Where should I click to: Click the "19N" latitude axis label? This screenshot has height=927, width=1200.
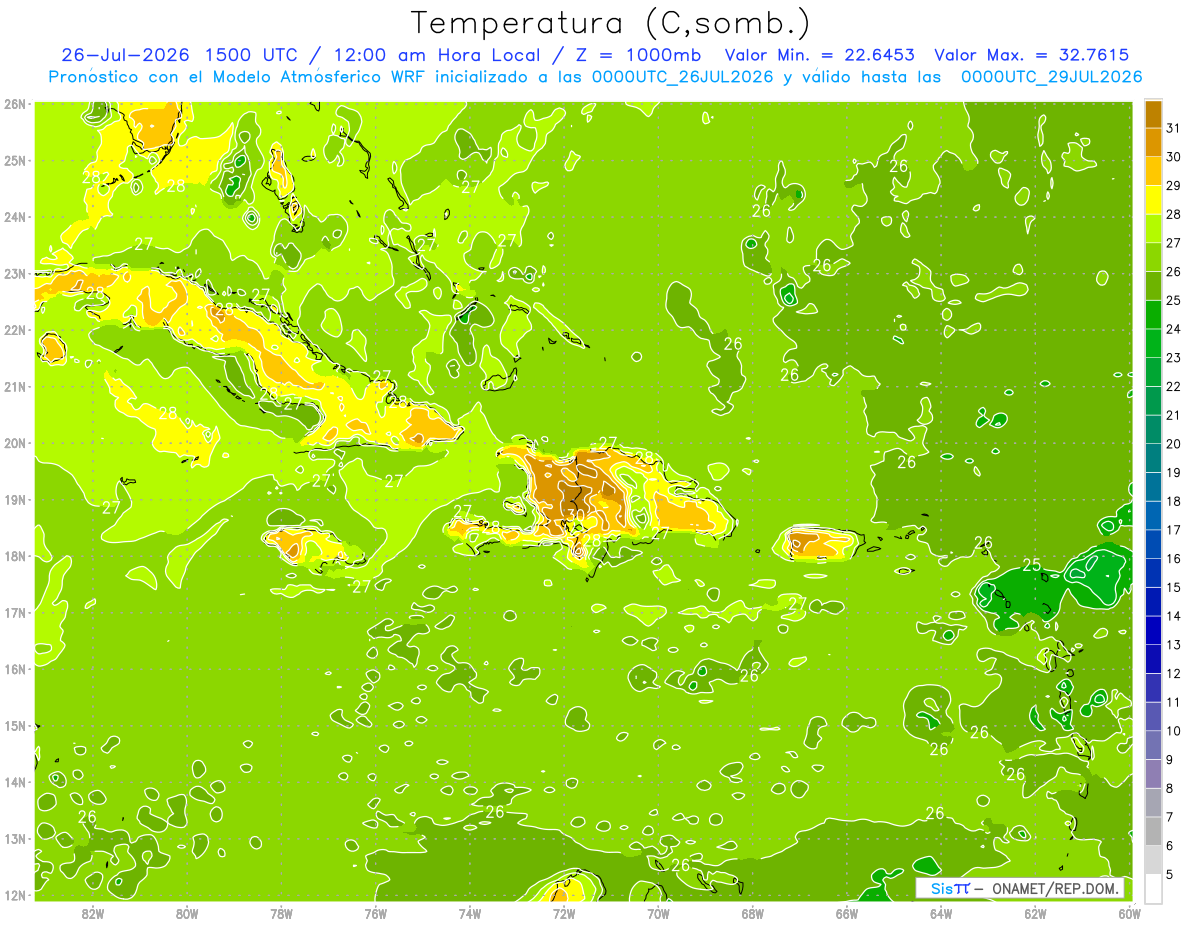pyautogui.click(x=14, y=499)
